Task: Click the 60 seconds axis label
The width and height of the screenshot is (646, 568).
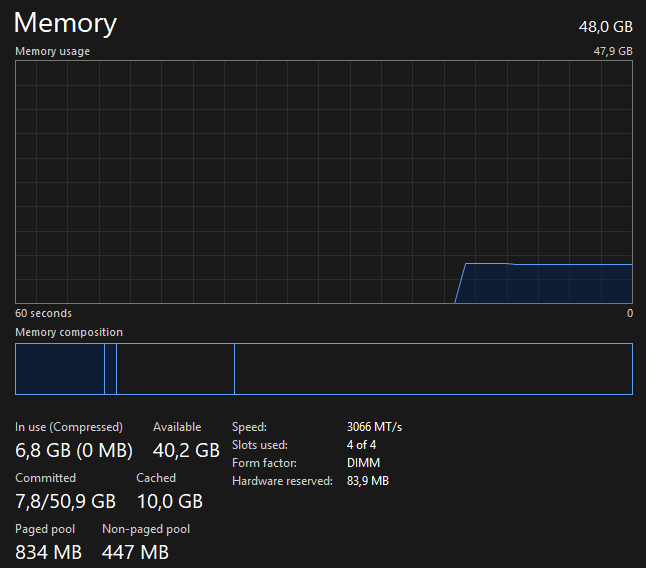Action: pyautogui.click(x=43, y=313)
